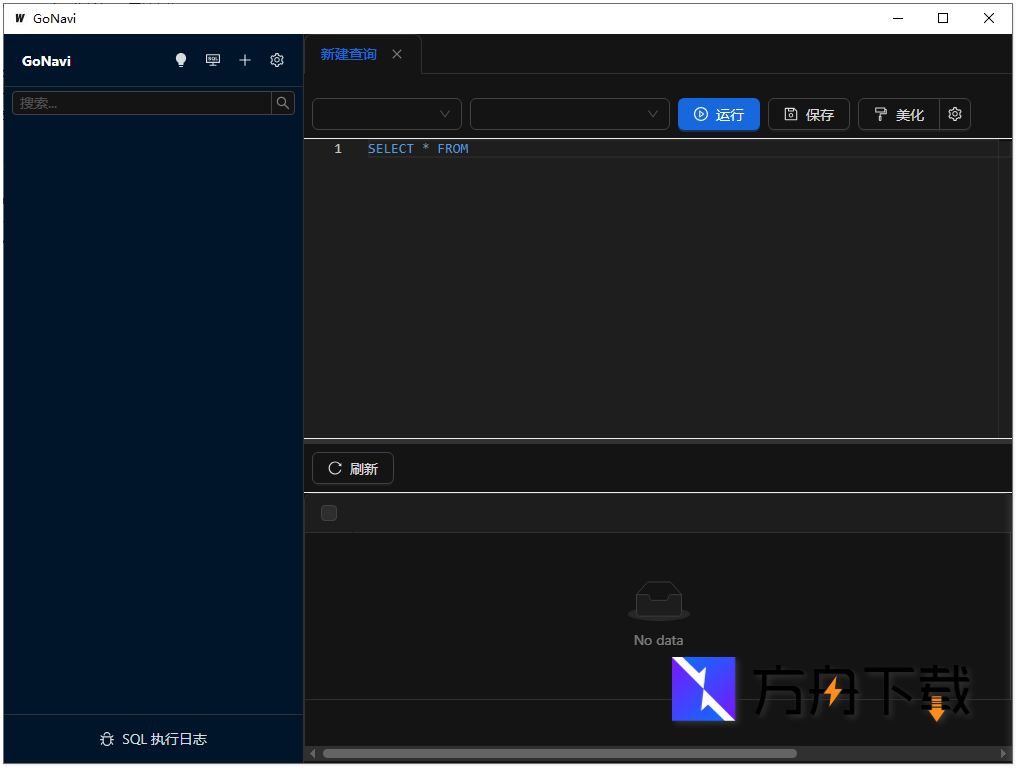Open beautify settings gear next to 美化
The width and height of the screenshot is (1017, 768).
tap(955, 115)
